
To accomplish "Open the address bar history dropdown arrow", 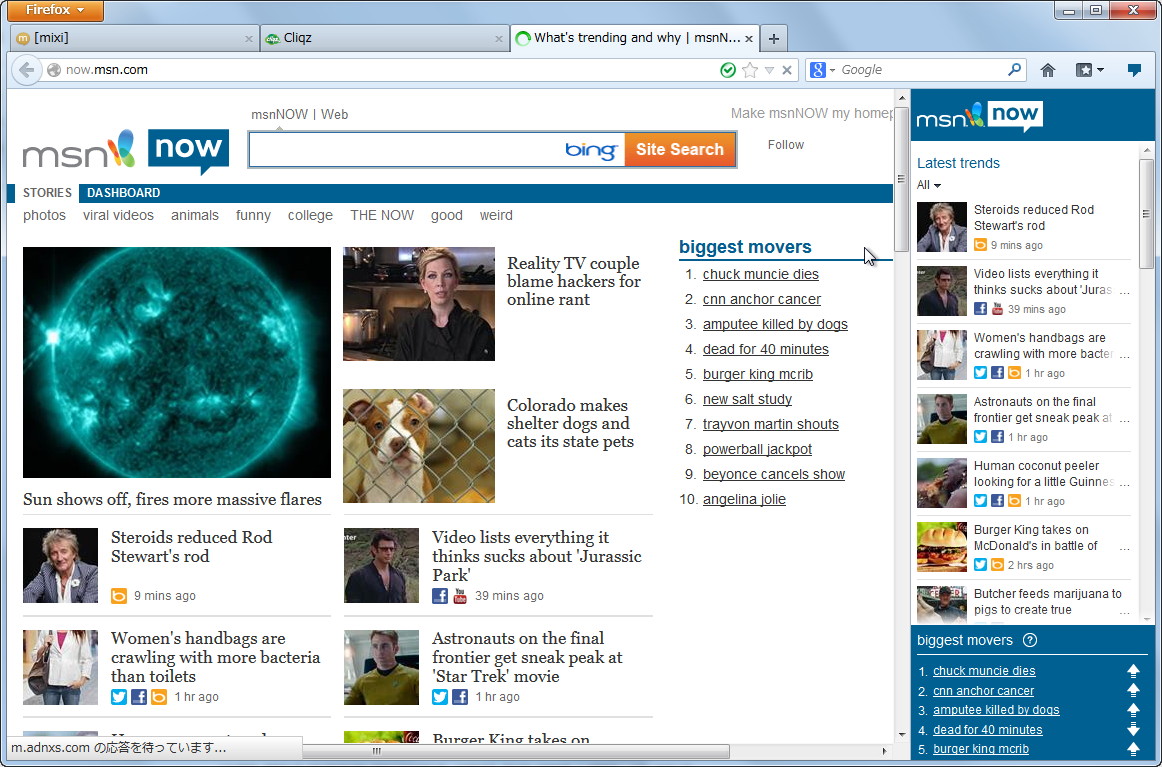I will 769,70.
